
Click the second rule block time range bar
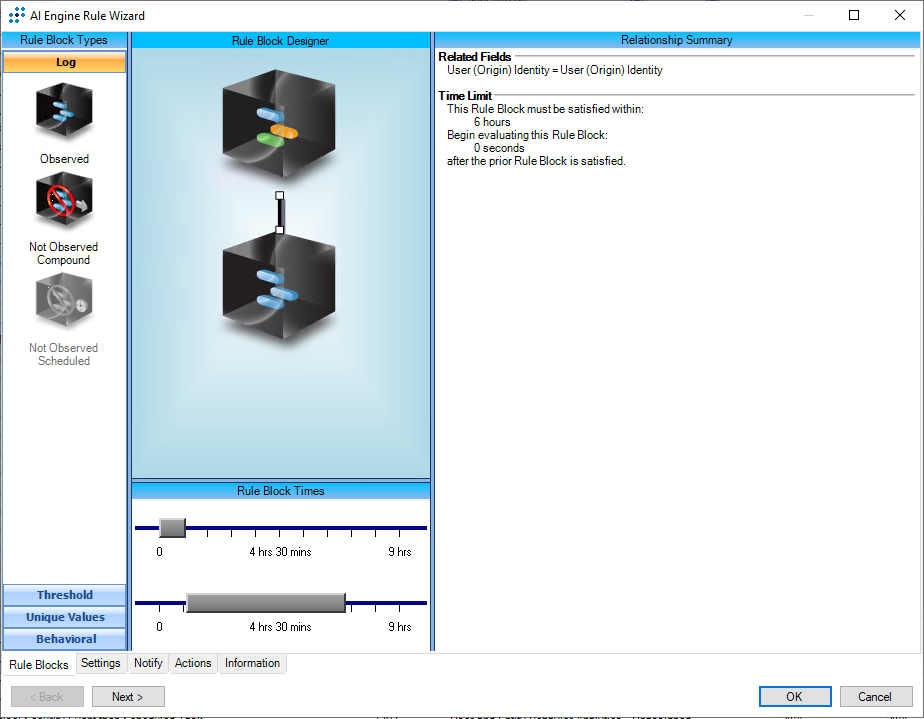point(265,602)
